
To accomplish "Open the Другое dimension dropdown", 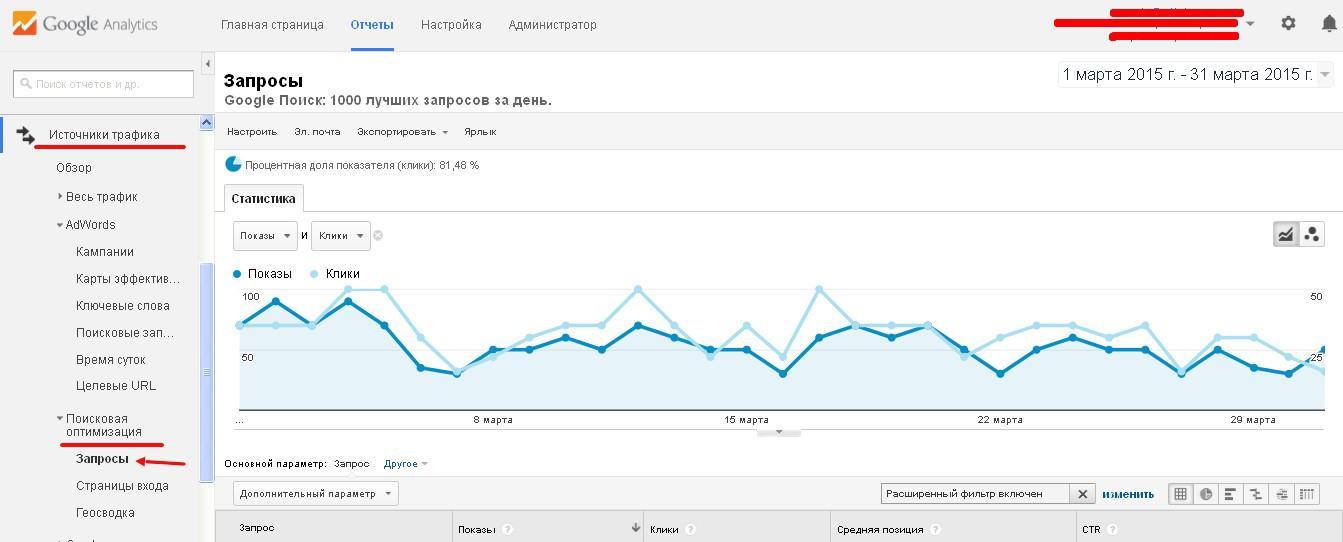I will point(405,464).
